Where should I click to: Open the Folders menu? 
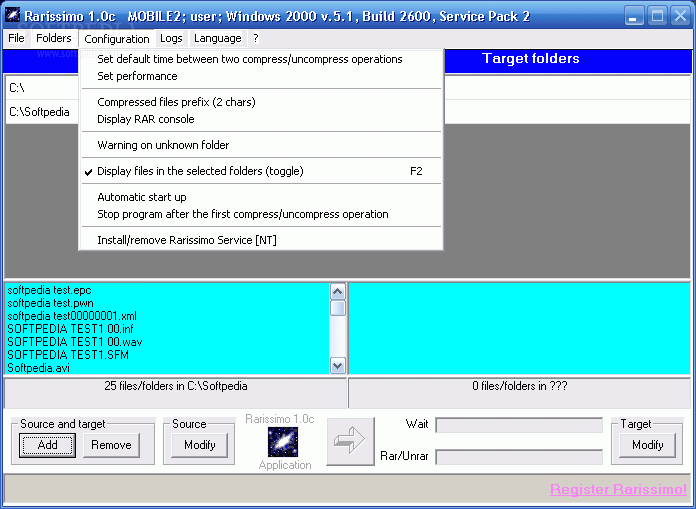[x=54, y=38]
